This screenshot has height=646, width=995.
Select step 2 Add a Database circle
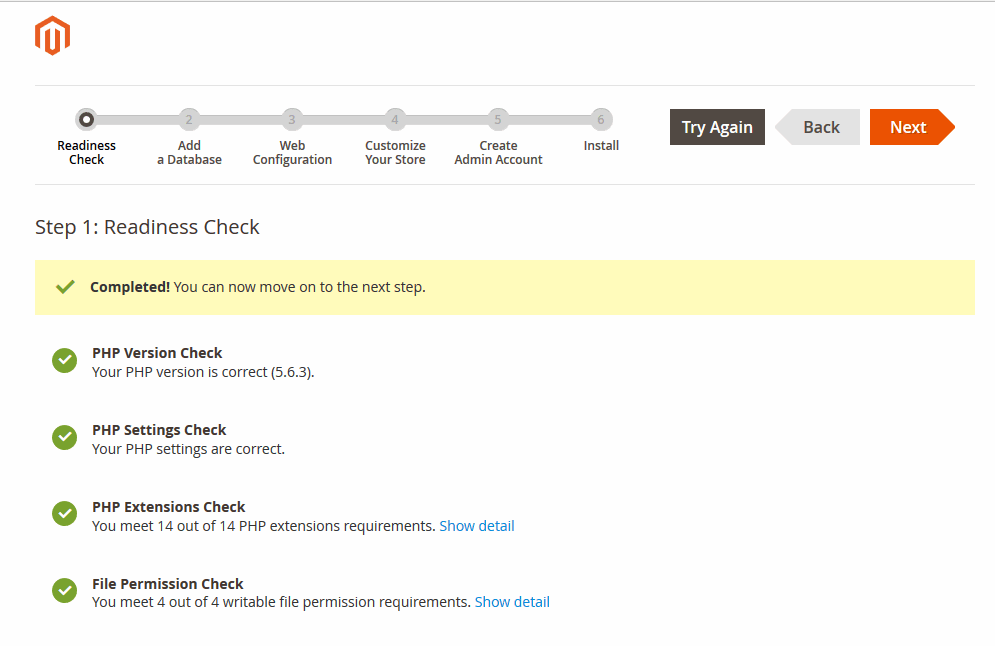[189, 120]
